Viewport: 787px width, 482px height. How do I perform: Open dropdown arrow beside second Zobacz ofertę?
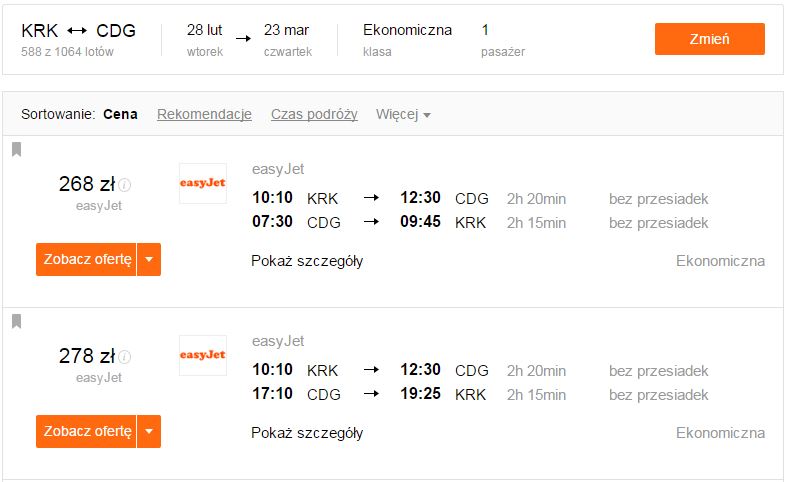pos(149,431)
